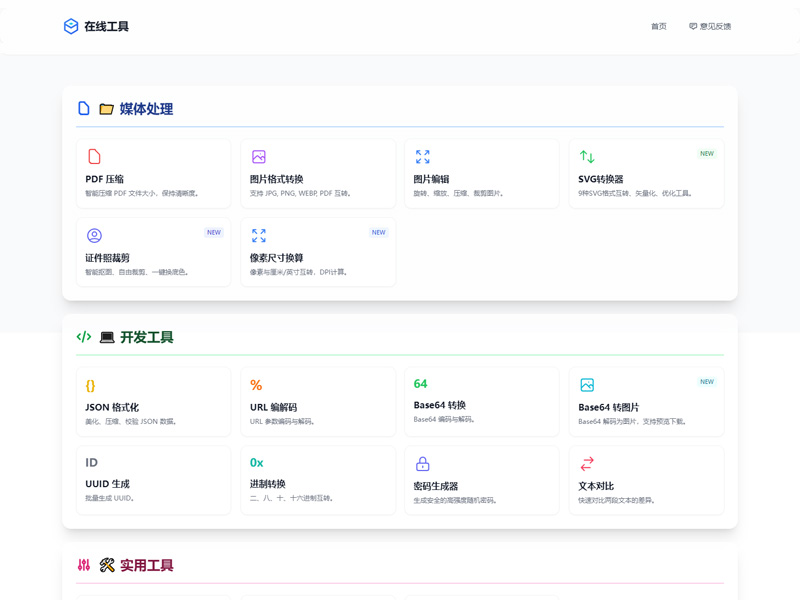Viewport: 800px width, 600px height.
Task: Click the teal image icon for Base64 转图片
Action: [x=587, y=385]
